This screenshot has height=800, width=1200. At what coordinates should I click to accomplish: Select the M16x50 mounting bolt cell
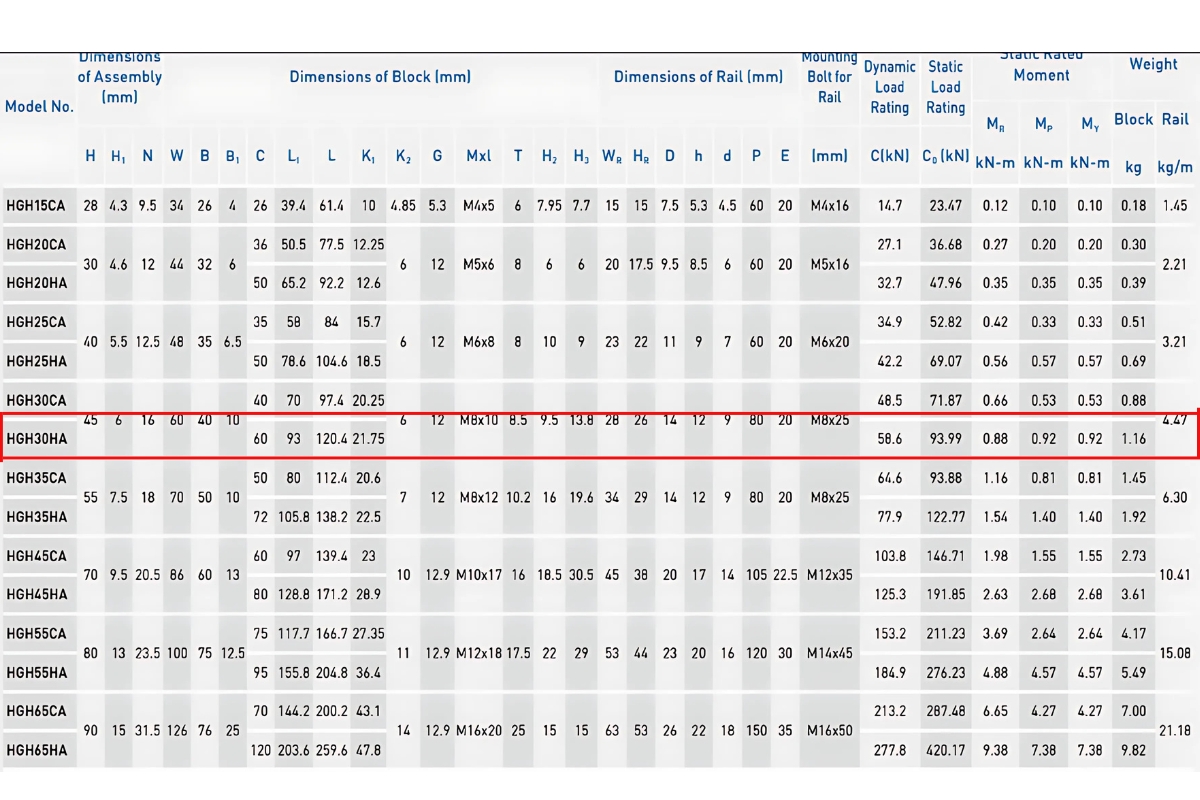tap(829, 731)
